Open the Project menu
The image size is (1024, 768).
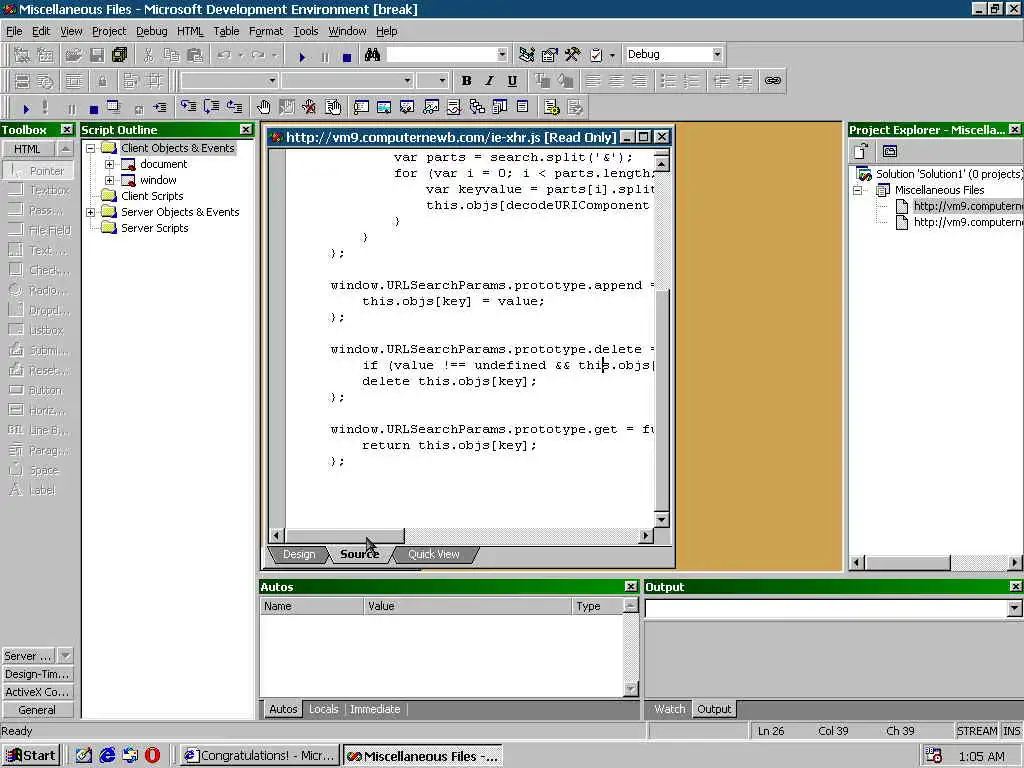tap(109, 31)
